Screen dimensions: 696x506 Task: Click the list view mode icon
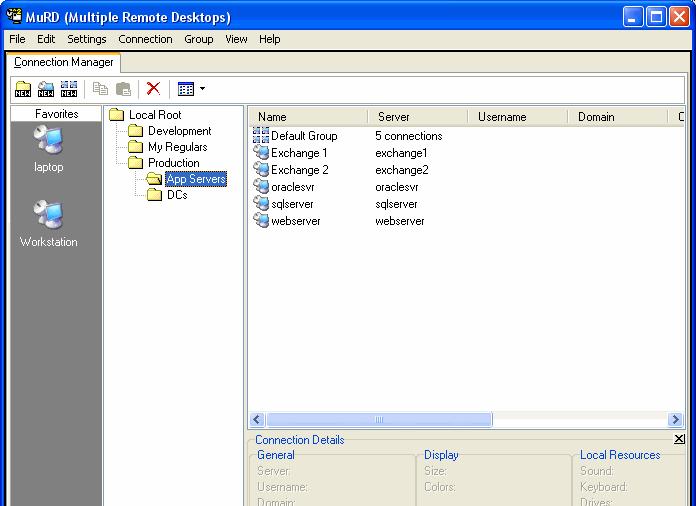tap(186, 89)
